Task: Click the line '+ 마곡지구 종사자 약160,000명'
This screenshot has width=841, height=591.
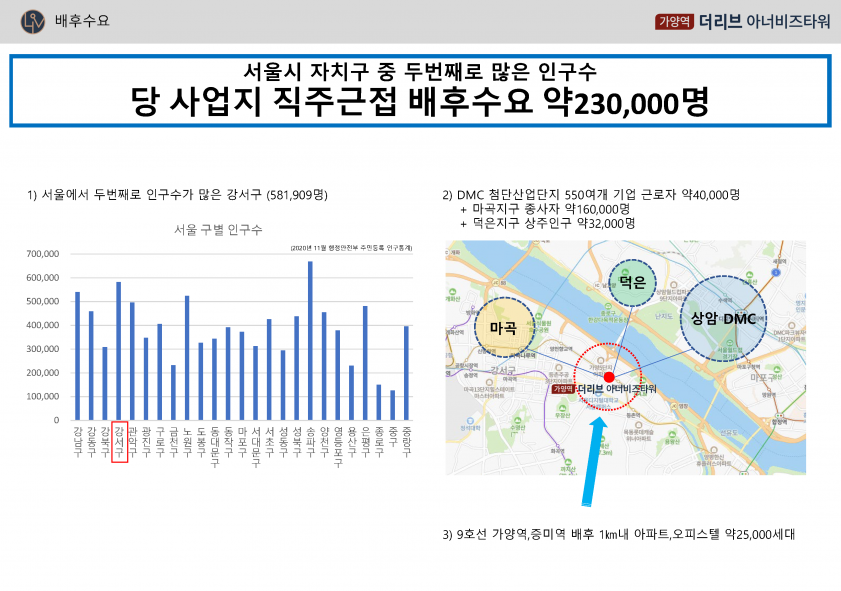Action: (x=545, y=209)
